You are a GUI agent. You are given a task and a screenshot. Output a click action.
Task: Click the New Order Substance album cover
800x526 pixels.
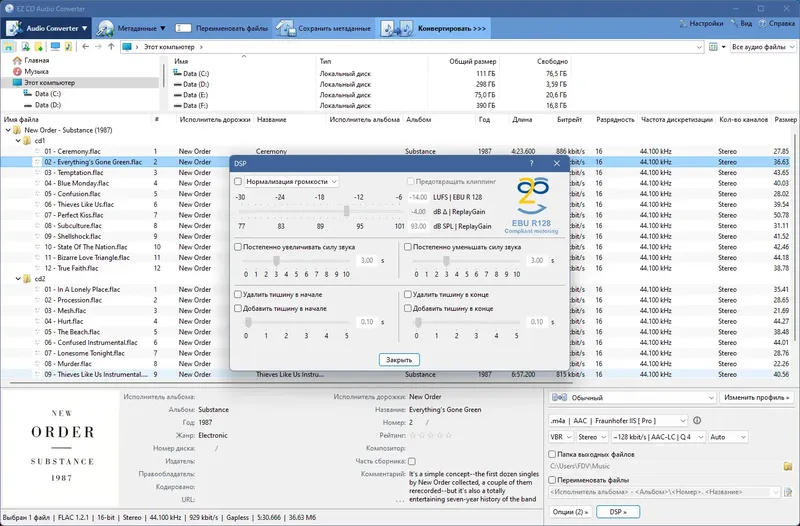(x=62, y=446)
